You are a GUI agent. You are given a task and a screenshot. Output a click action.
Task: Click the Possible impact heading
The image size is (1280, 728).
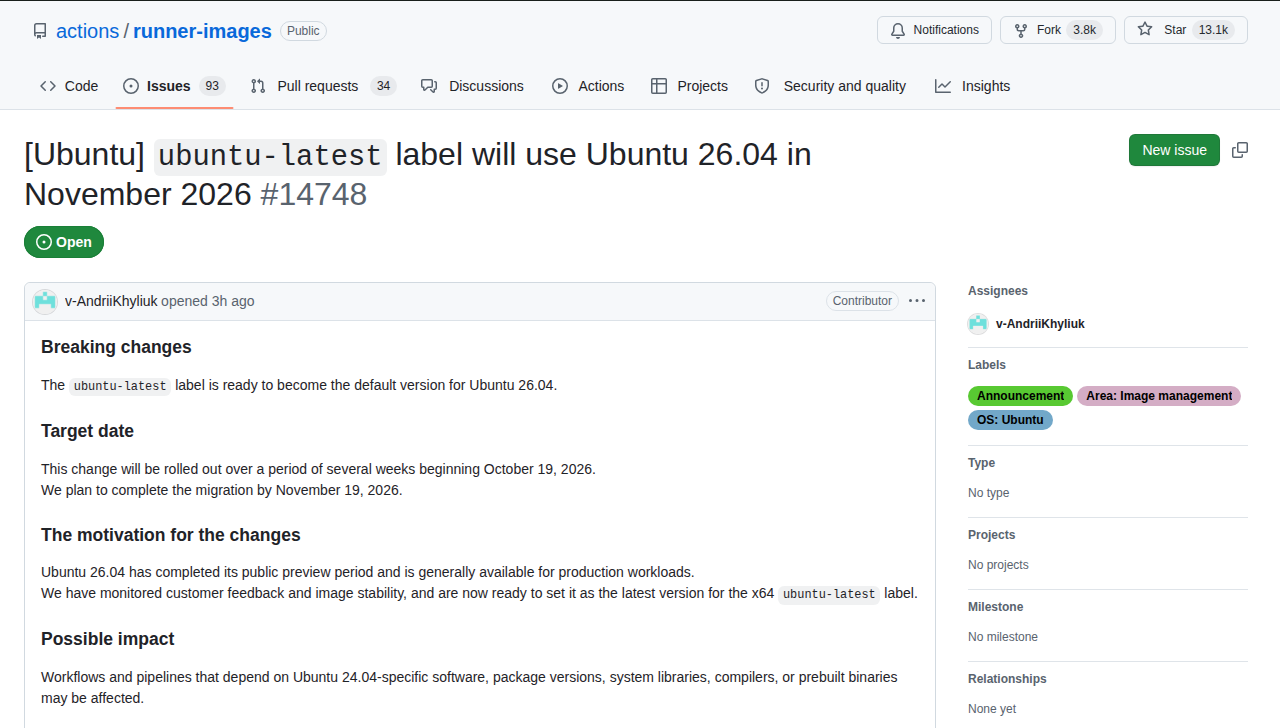tap(108, 639)
